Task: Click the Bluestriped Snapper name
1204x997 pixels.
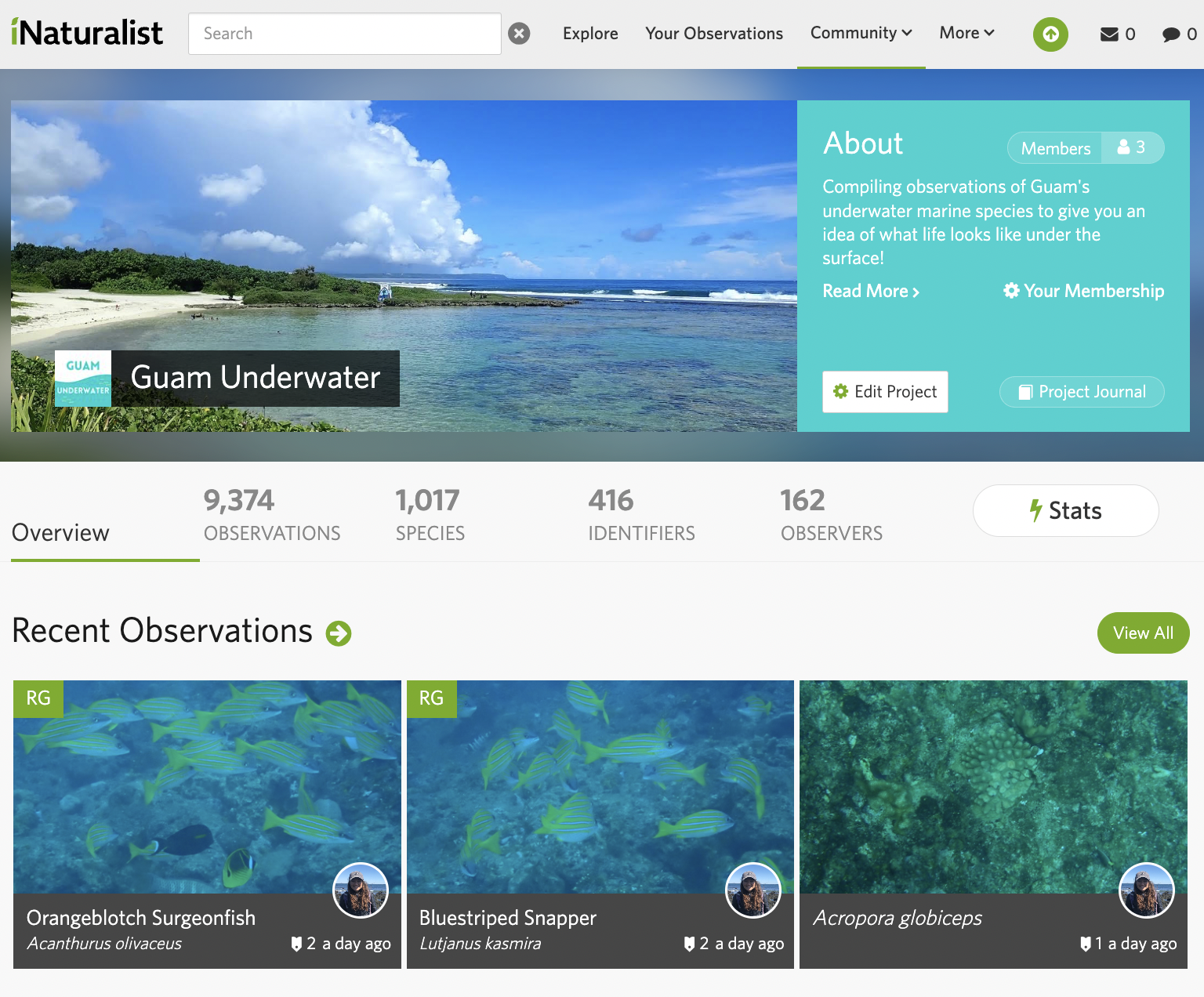Action: click(508, 918)
